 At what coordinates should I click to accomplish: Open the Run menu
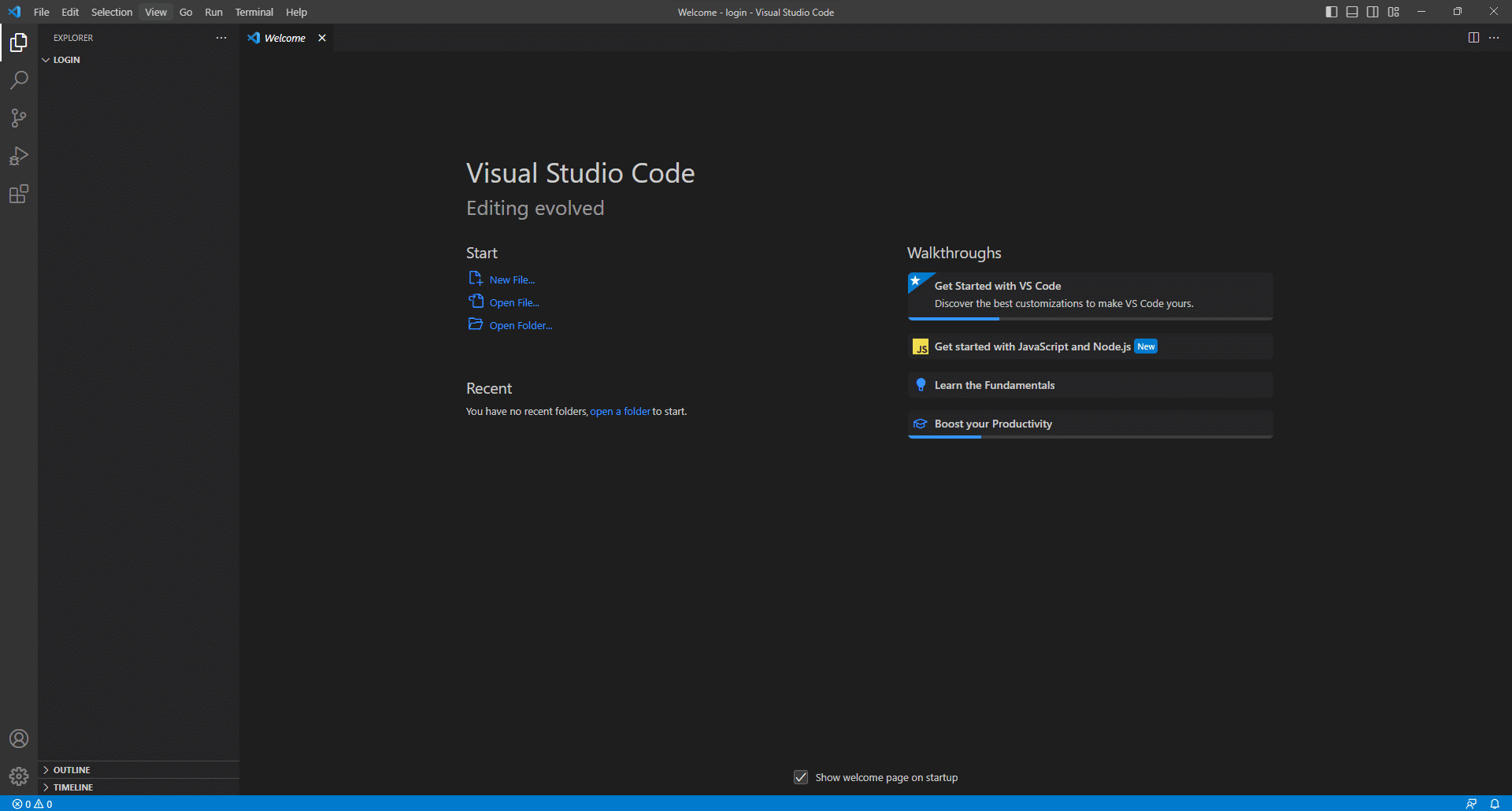213,12
